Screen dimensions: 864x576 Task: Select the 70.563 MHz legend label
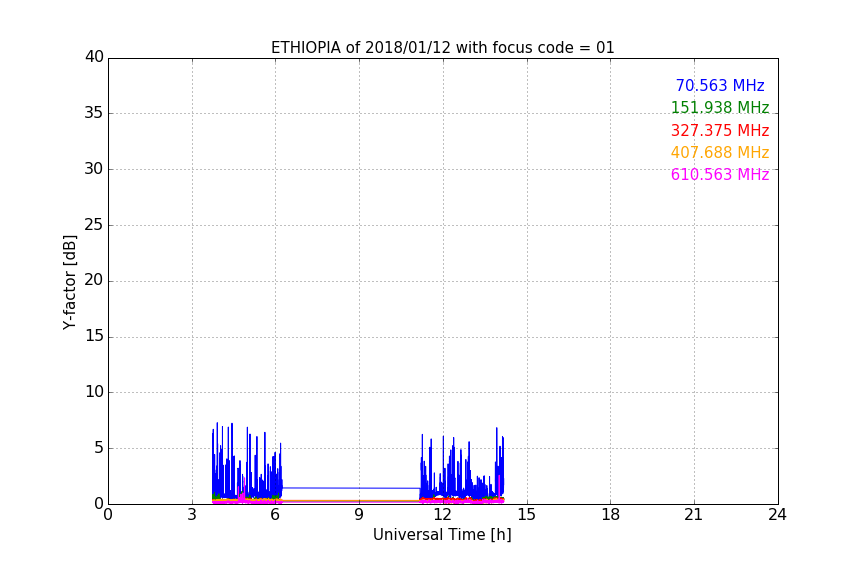[720, 85]
